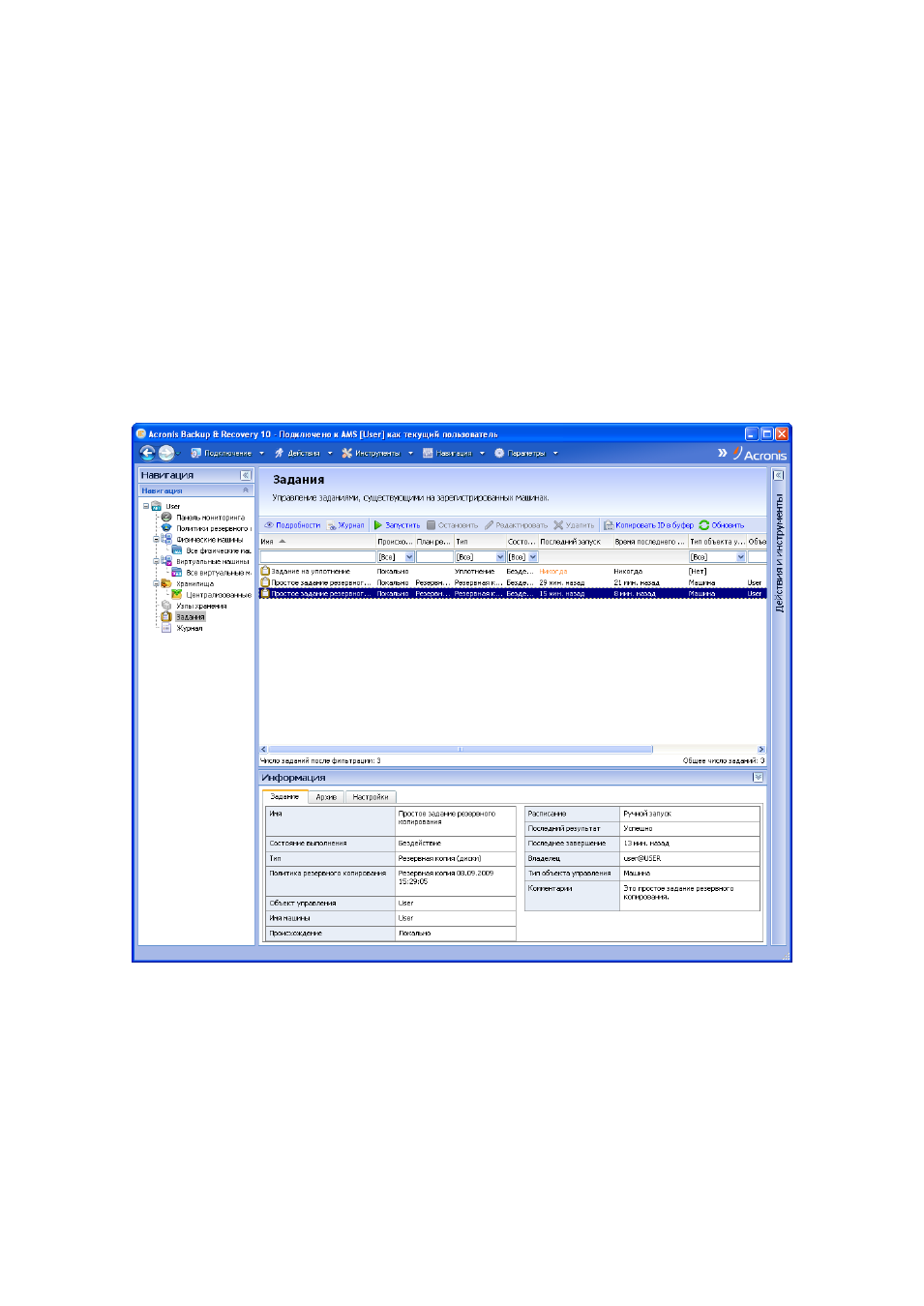Select Задания in navigation tree
The image size is (924, 1306).
tap(191, 617)
